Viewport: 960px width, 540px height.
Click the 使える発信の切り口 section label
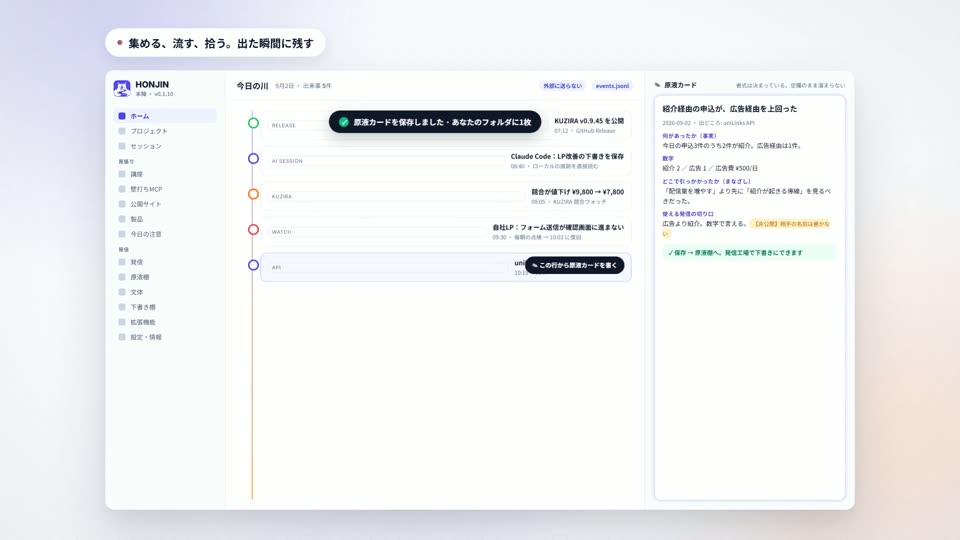click(688, 214)
